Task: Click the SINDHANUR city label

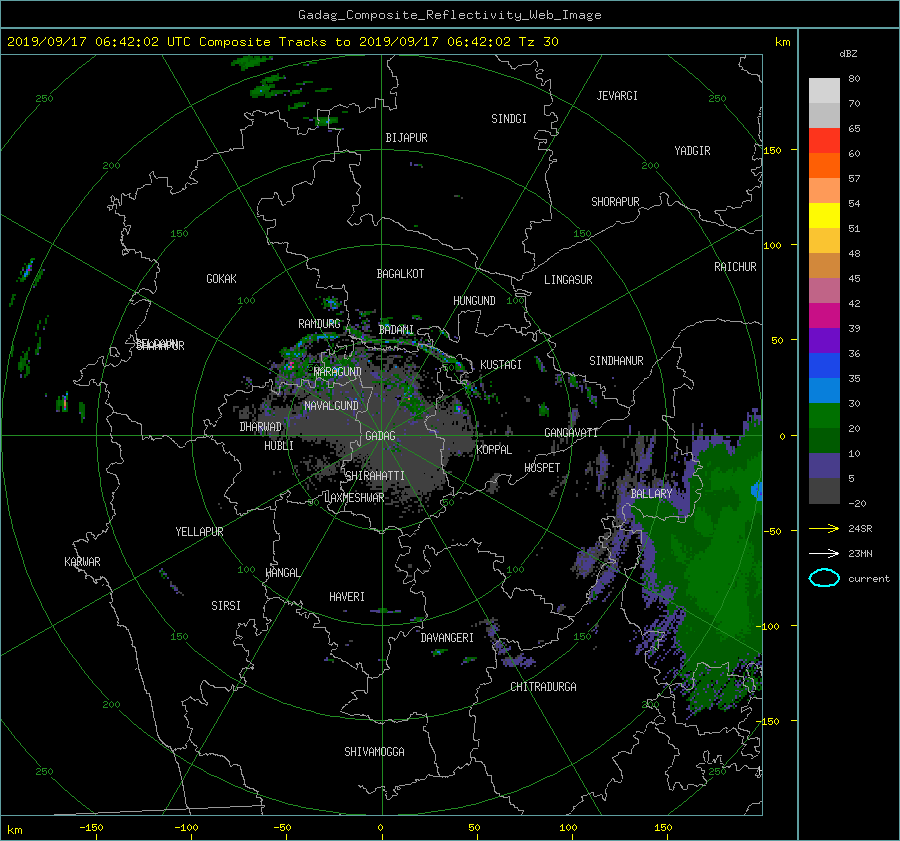Action: click(616, 361)
